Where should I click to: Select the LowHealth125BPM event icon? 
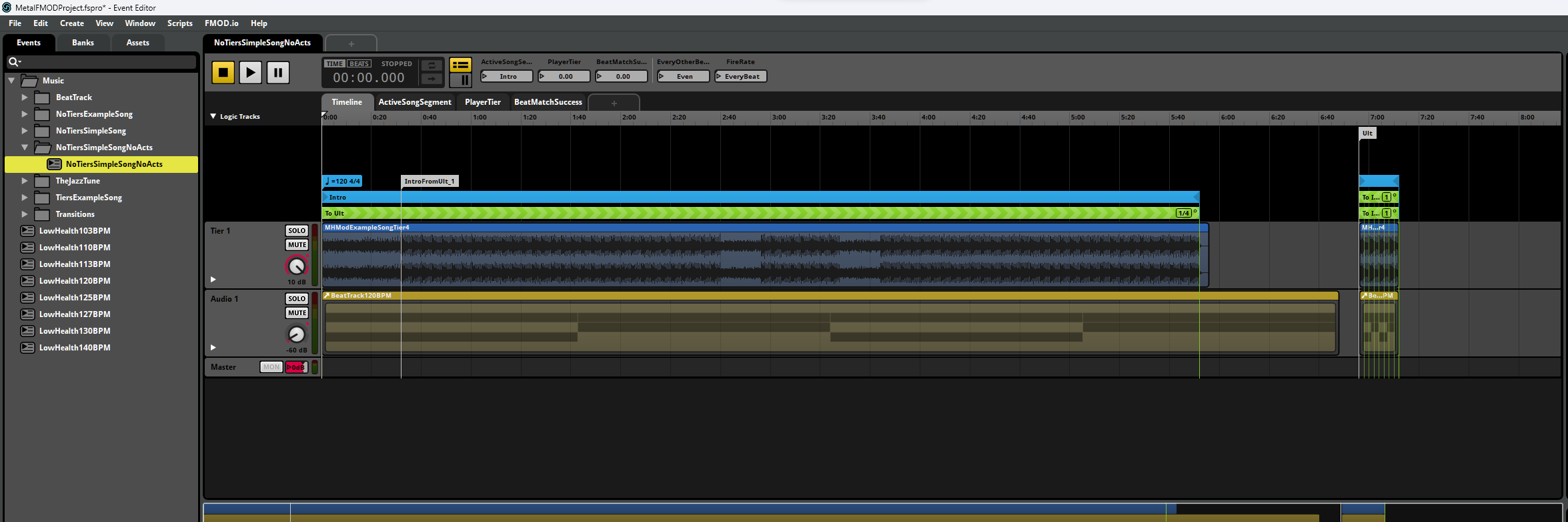click(x=27, y=297)
